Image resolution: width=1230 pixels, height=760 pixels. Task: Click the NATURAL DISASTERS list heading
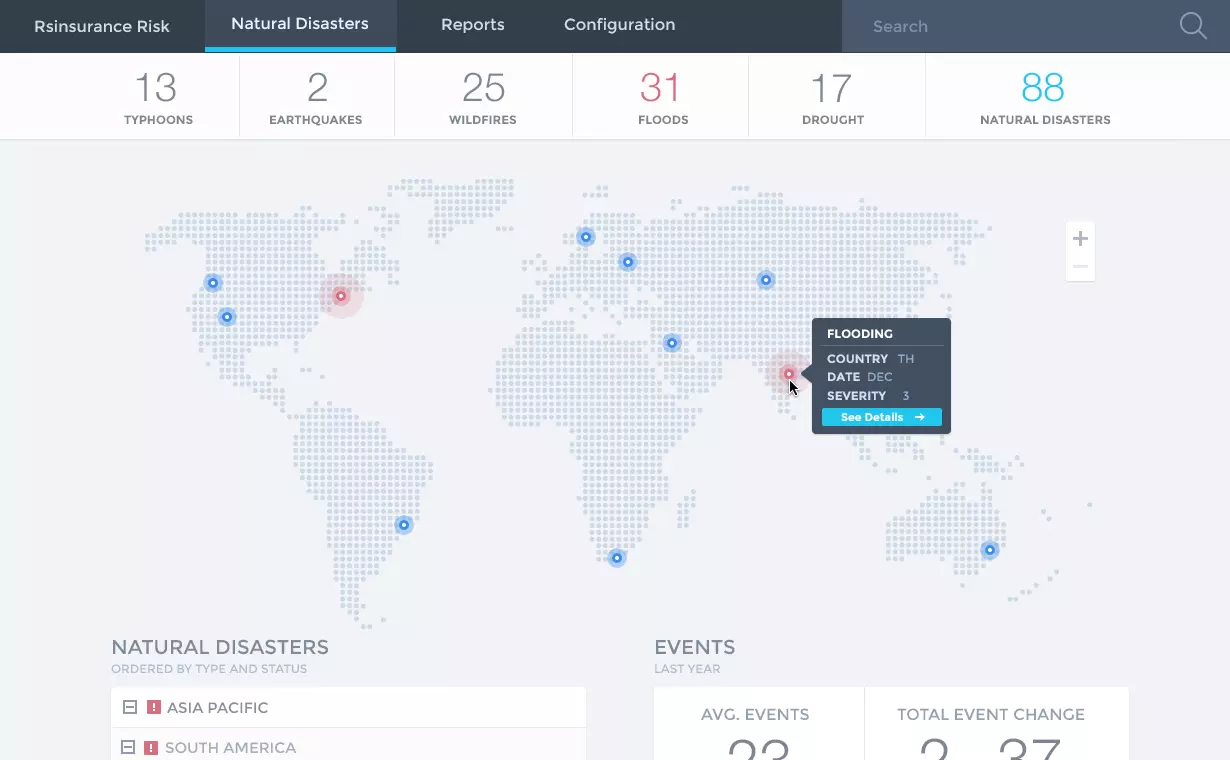pos(220,647)
